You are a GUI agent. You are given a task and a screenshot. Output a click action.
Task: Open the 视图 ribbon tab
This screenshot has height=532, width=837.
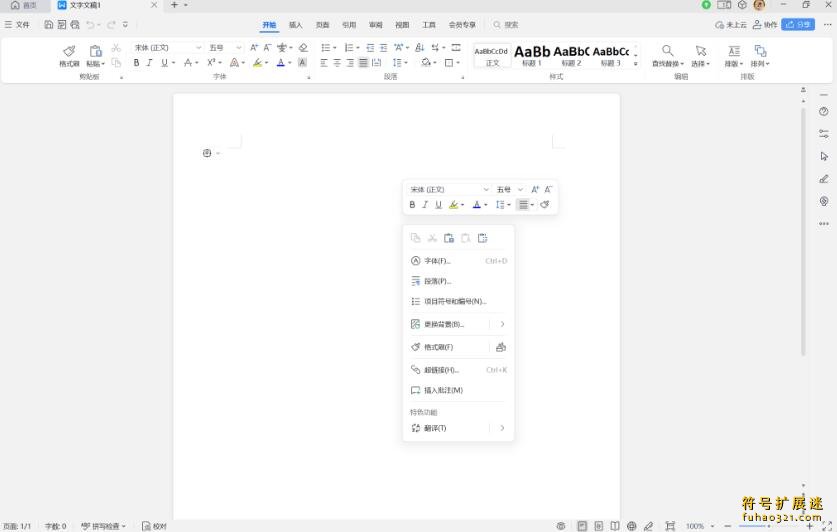point(402,25)
